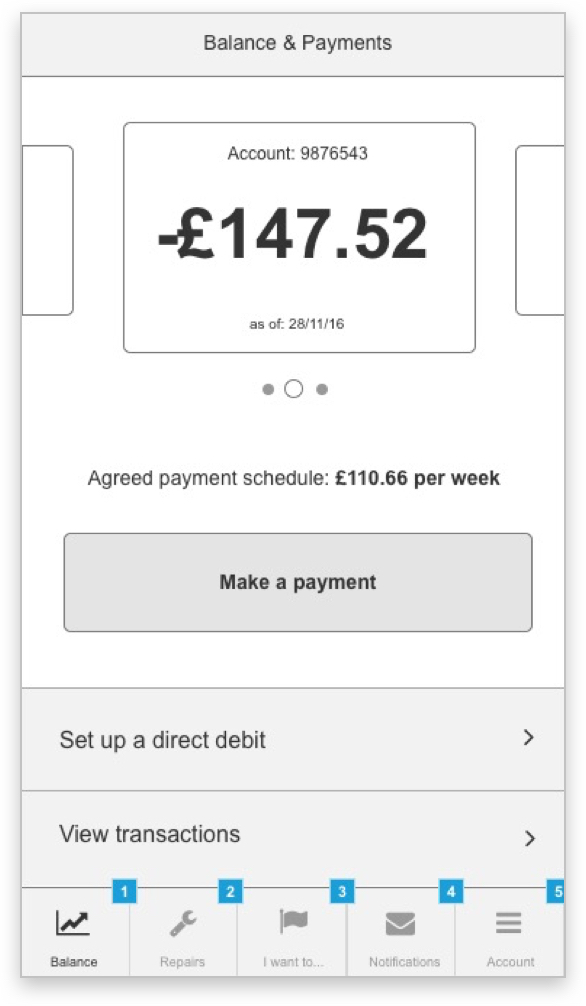
Task: Select account 9876543 balance card
Action: click(299, 237)
